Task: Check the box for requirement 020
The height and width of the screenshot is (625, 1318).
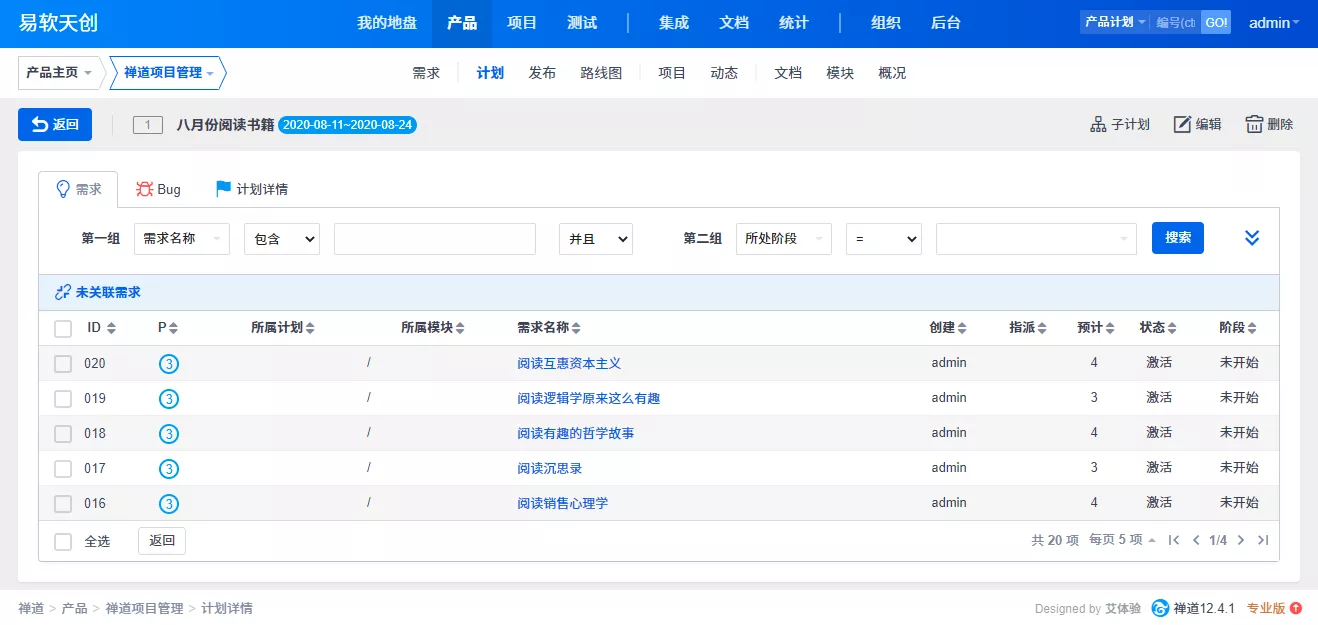Action: click(63, 364)
